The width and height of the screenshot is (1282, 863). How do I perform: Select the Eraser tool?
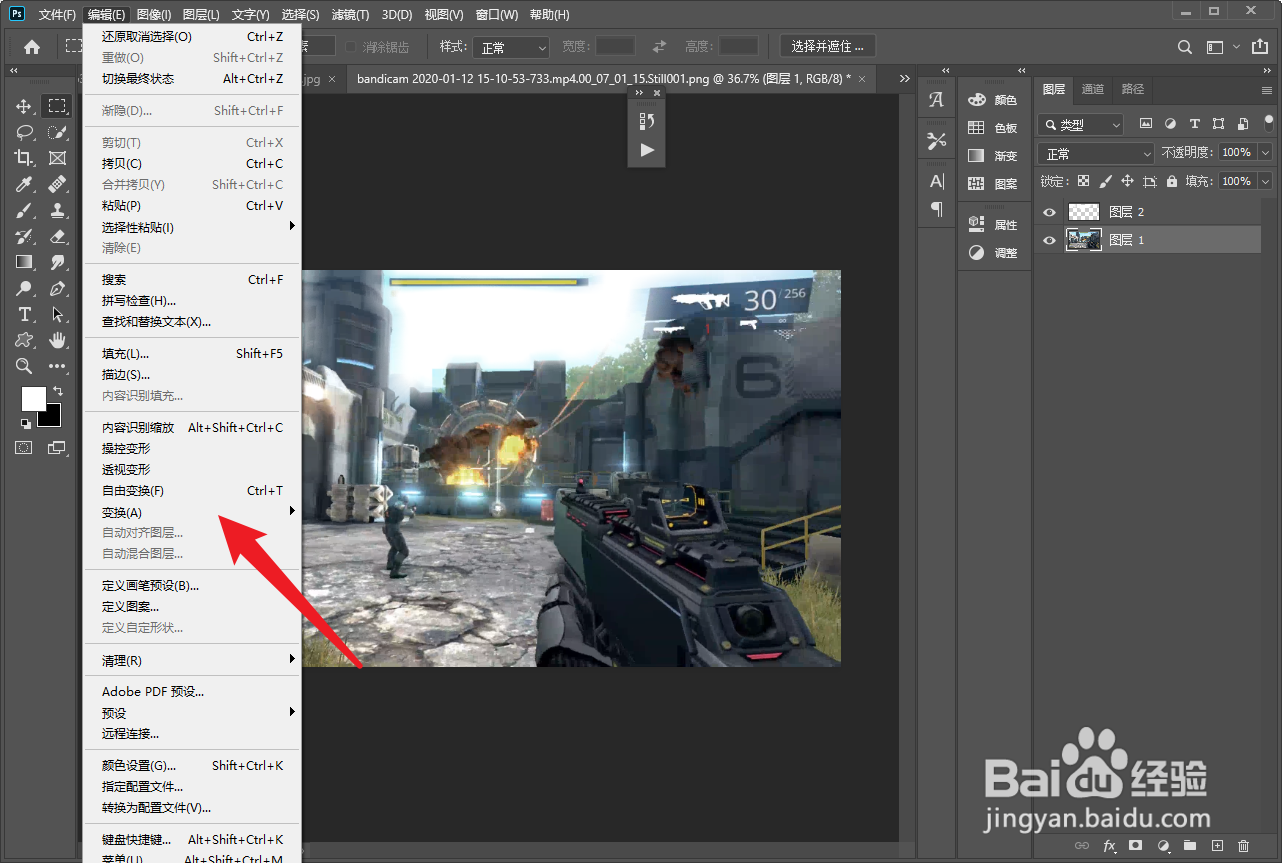coord(57,236)
